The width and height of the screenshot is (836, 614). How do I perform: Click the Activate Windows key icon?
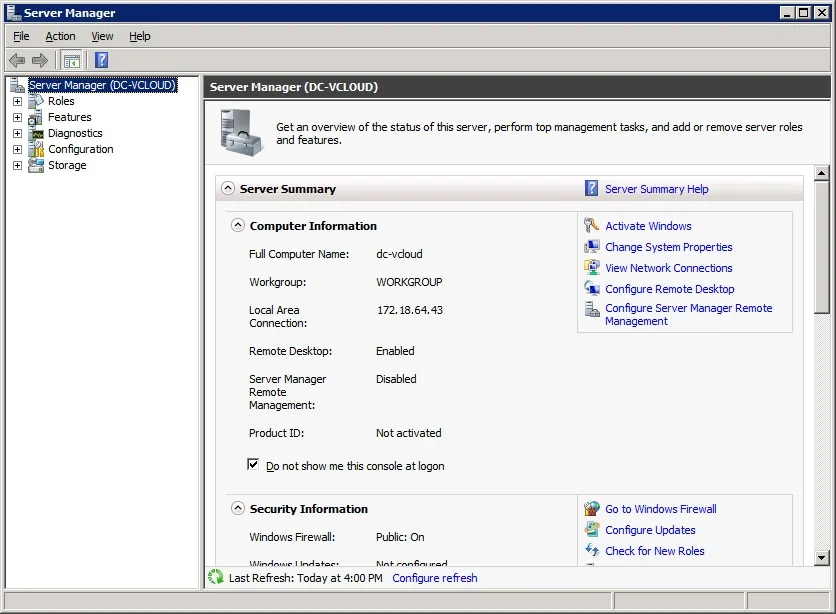coord(591,225)
